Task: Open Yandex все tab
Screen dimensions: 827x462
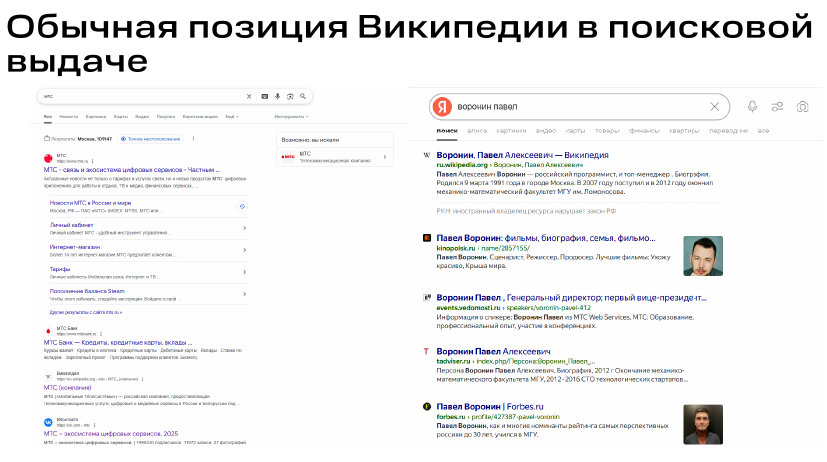Action: click(x=764, y=131)
